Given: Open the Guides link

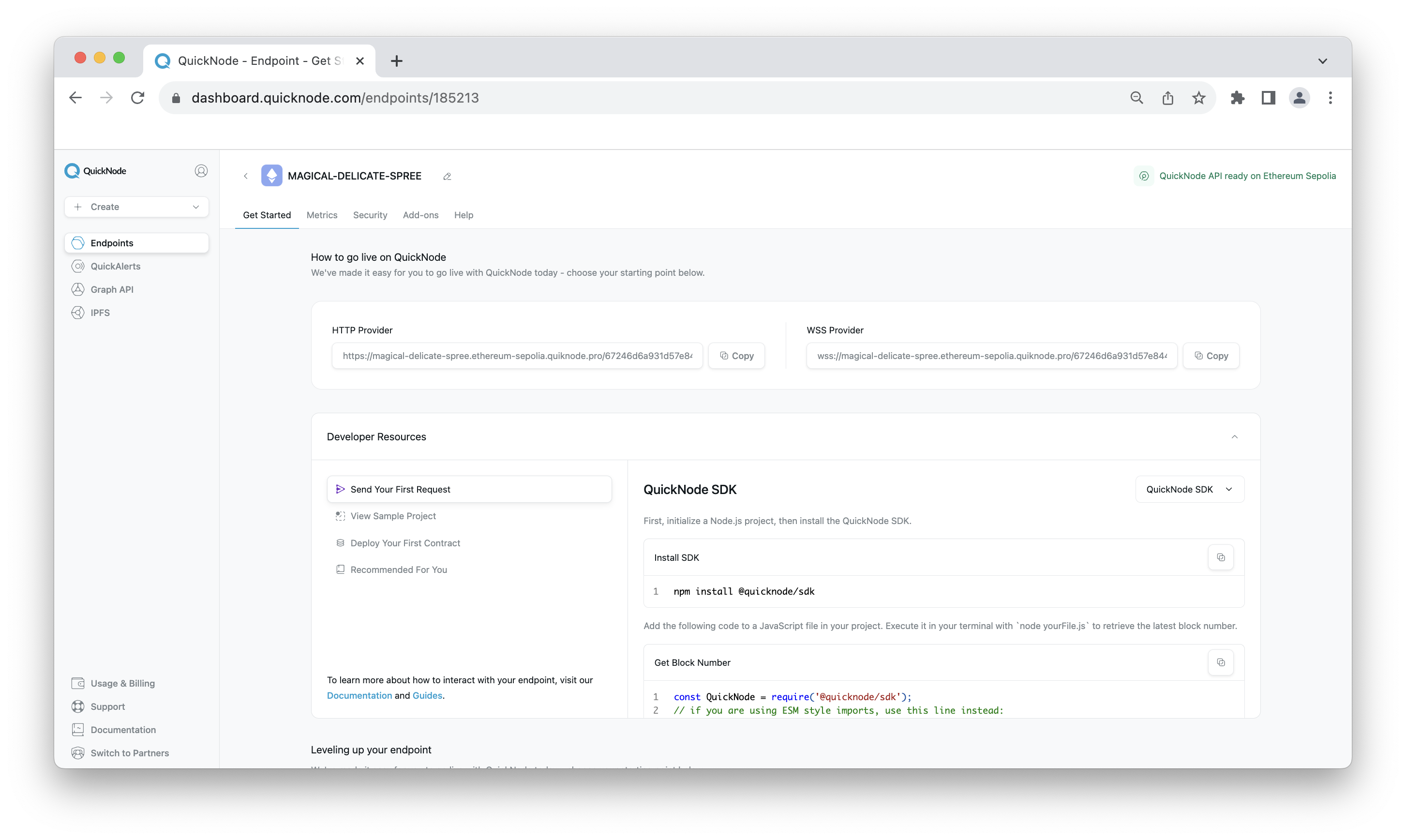Looking at the screenshot, I should 427,695.
